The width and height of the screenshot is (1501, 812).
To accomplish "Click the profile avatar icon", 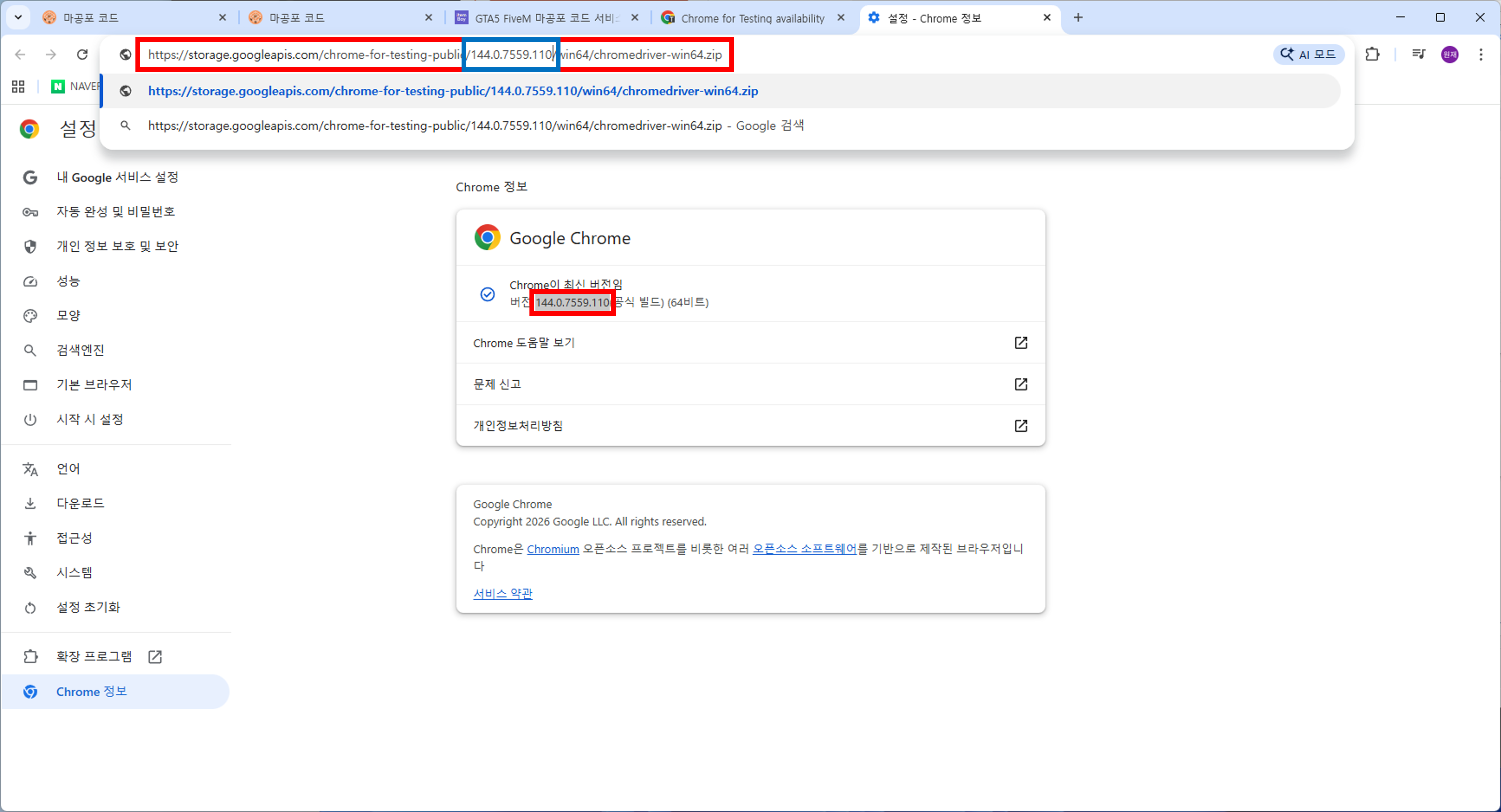I will pyautogui.click(x=1450, y=54).
